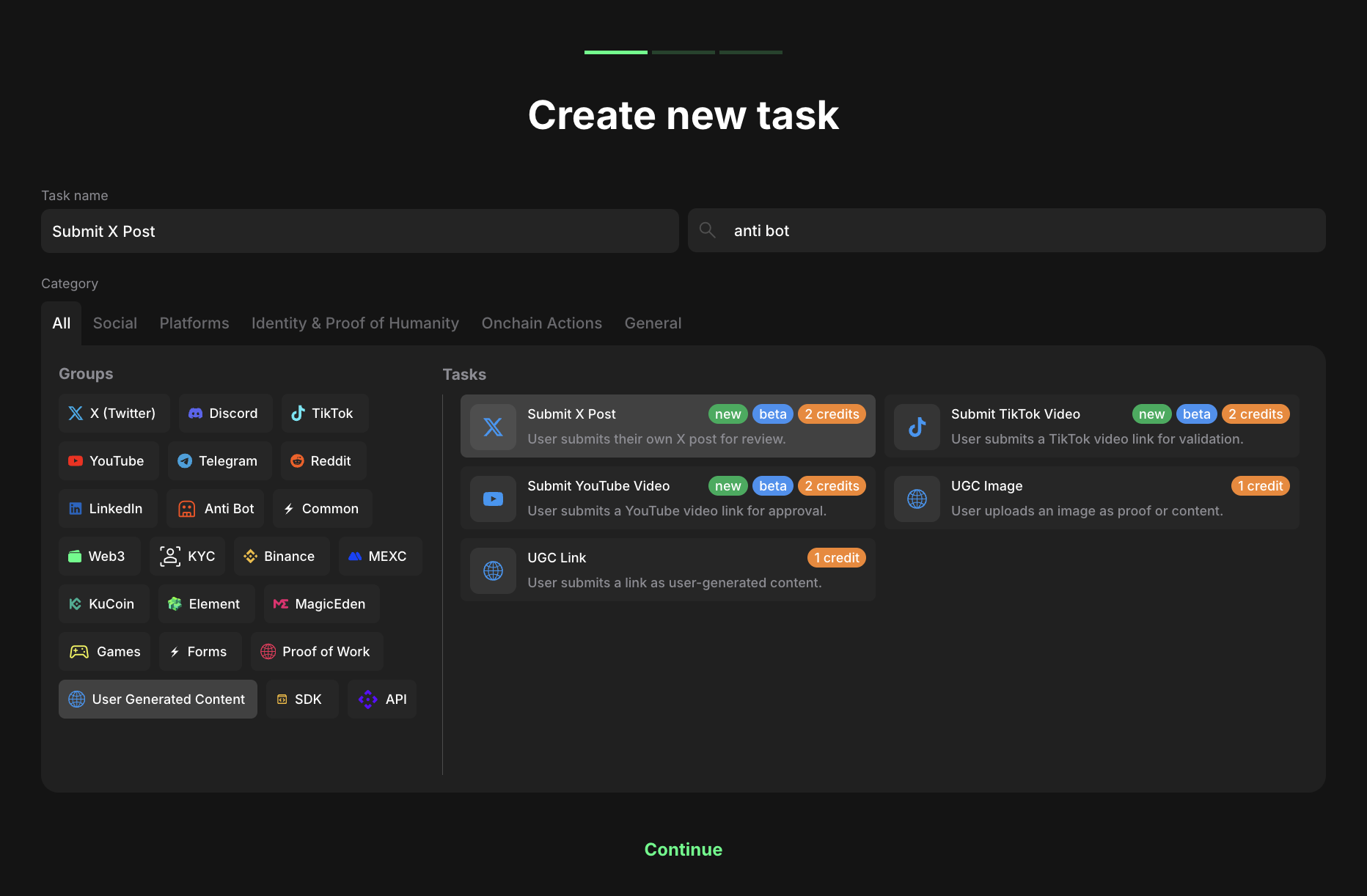Click the 1 credit badge on UGC Image

pos(1260,486)
